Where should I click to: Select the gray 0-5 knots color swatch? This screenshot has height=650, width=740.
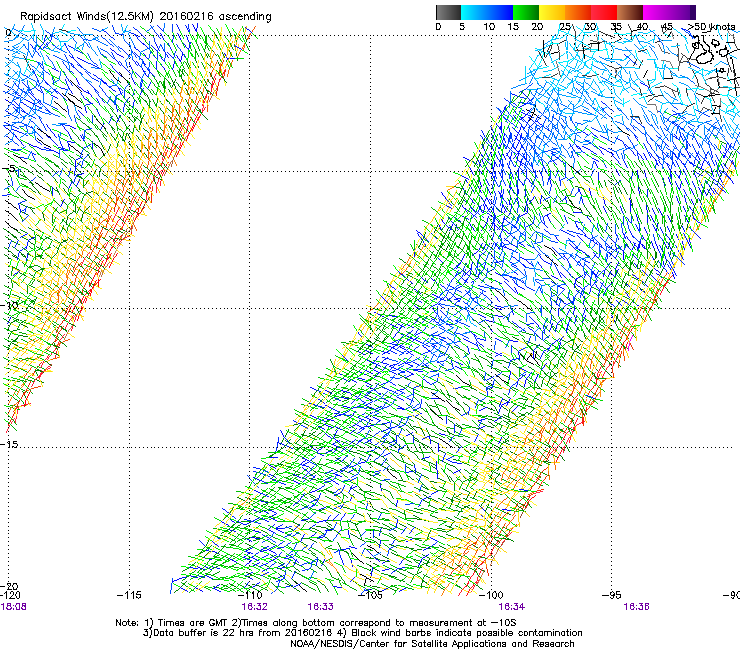(448, 12)
